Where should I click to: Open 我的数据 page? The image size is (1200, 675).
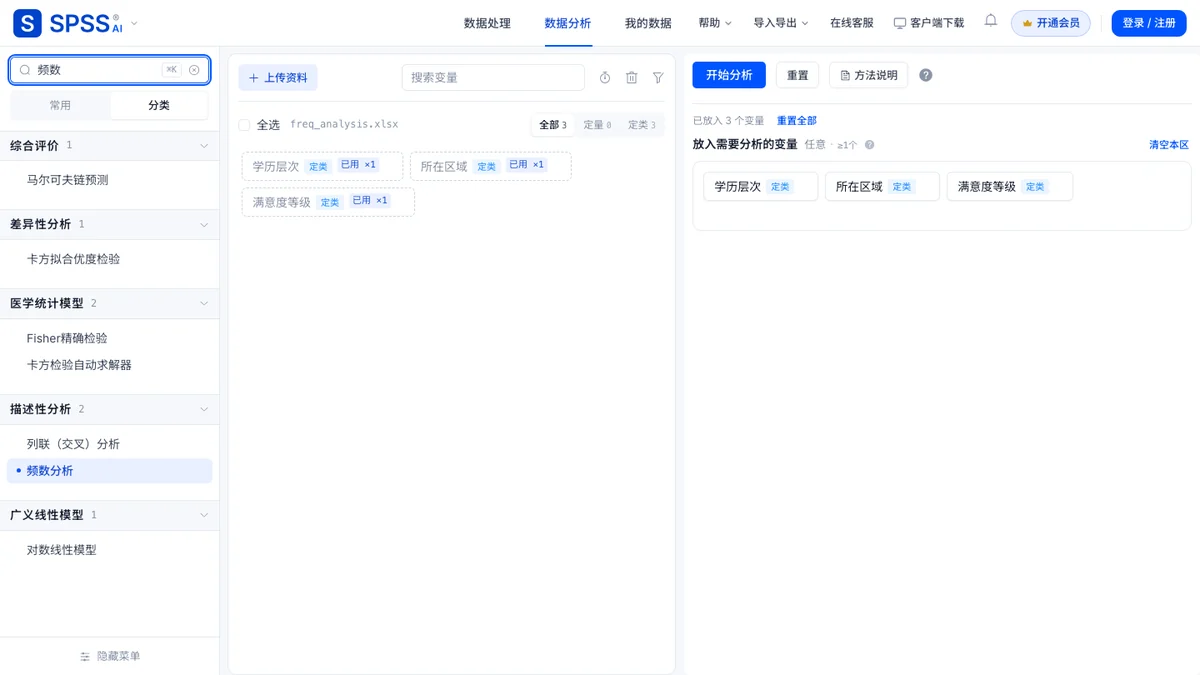tap(648, 23)
